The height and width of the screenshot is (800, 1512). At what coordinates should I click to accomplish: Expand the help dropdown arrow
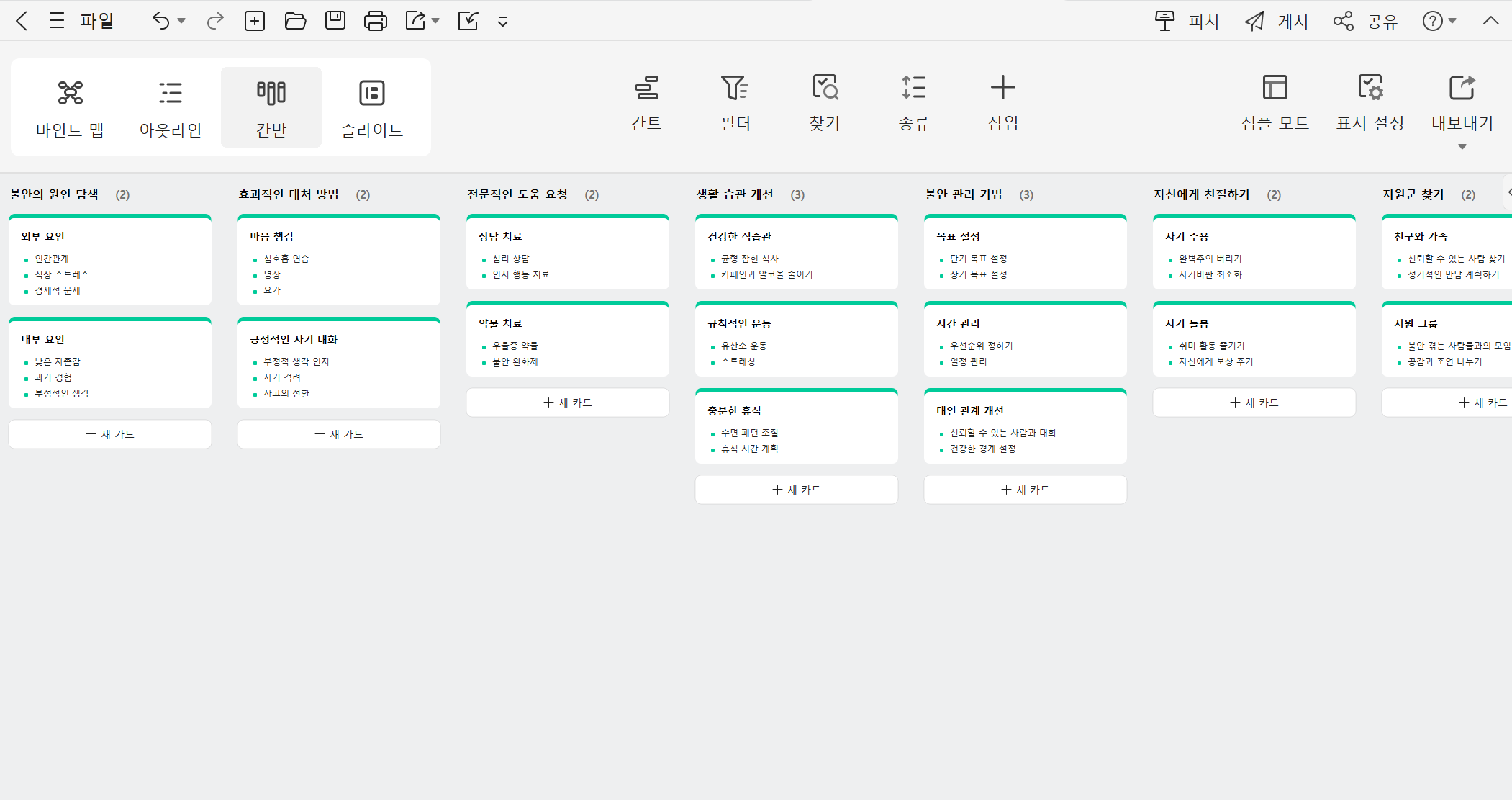tap(1452, 21)
